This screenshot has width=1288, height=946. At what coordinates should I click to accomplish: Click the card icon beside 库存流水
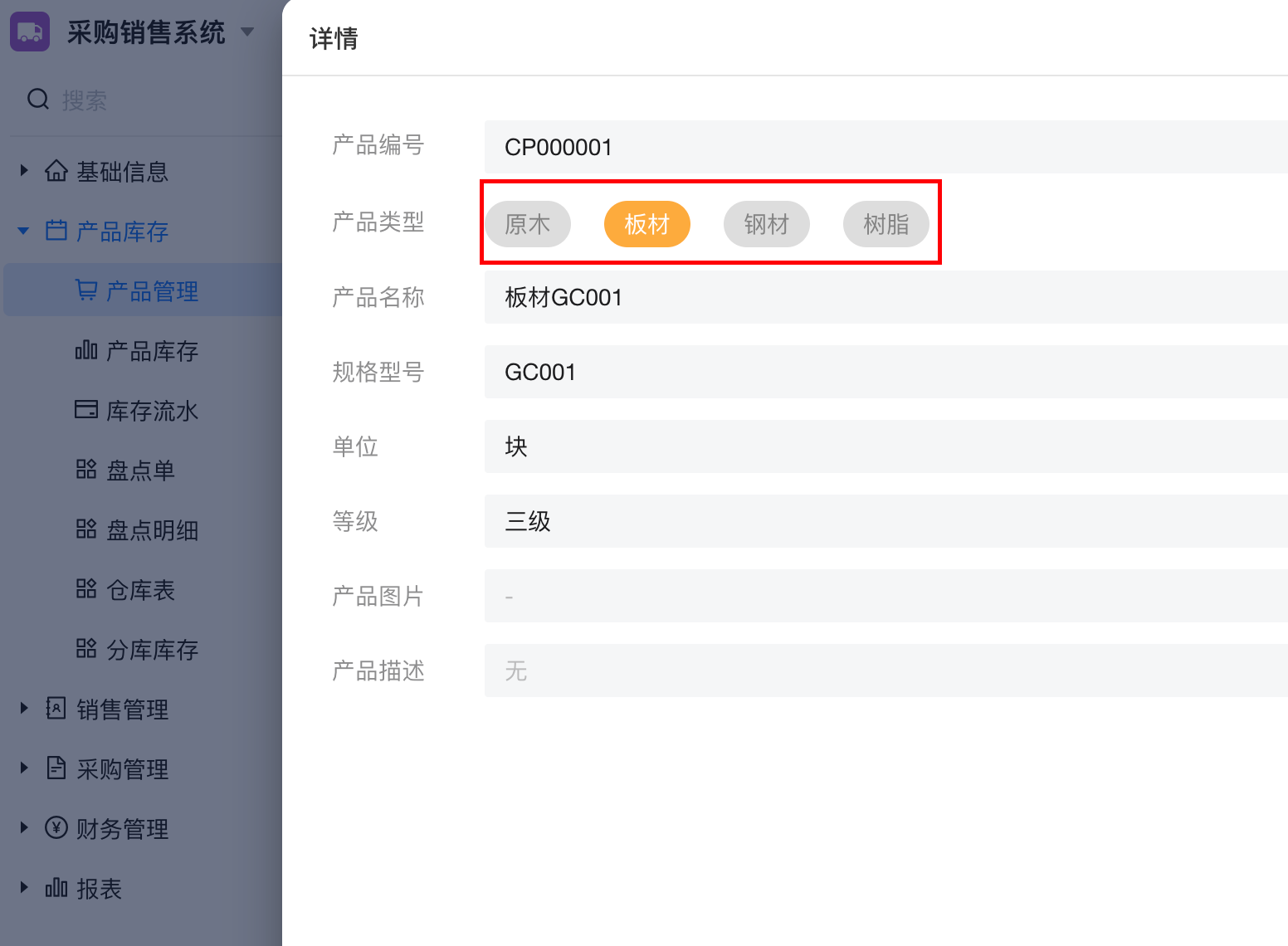pos(86,410)
